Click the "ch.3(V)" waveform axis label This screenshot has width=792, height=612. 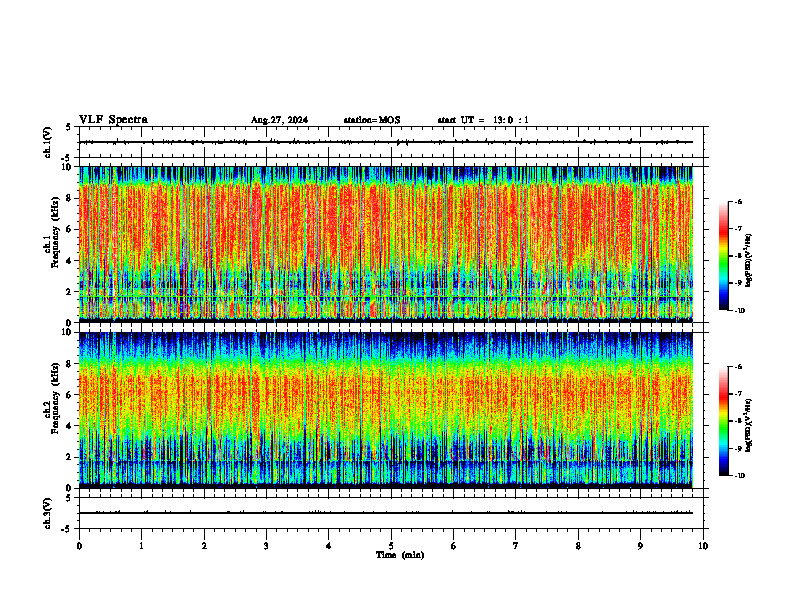(47, 513)
